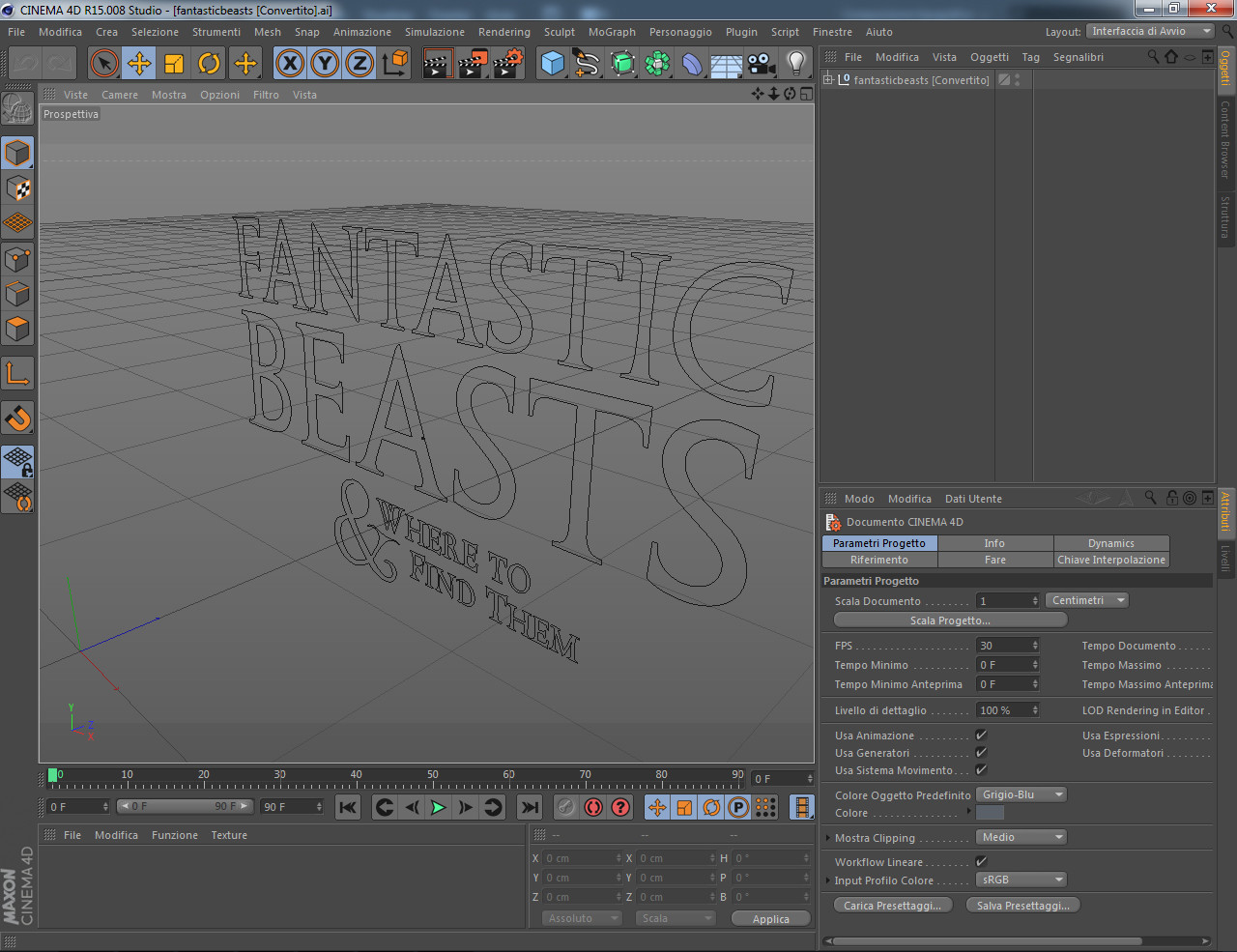
Task: Toggle the Usa Animazione checkbox
Action: point(981,736)
